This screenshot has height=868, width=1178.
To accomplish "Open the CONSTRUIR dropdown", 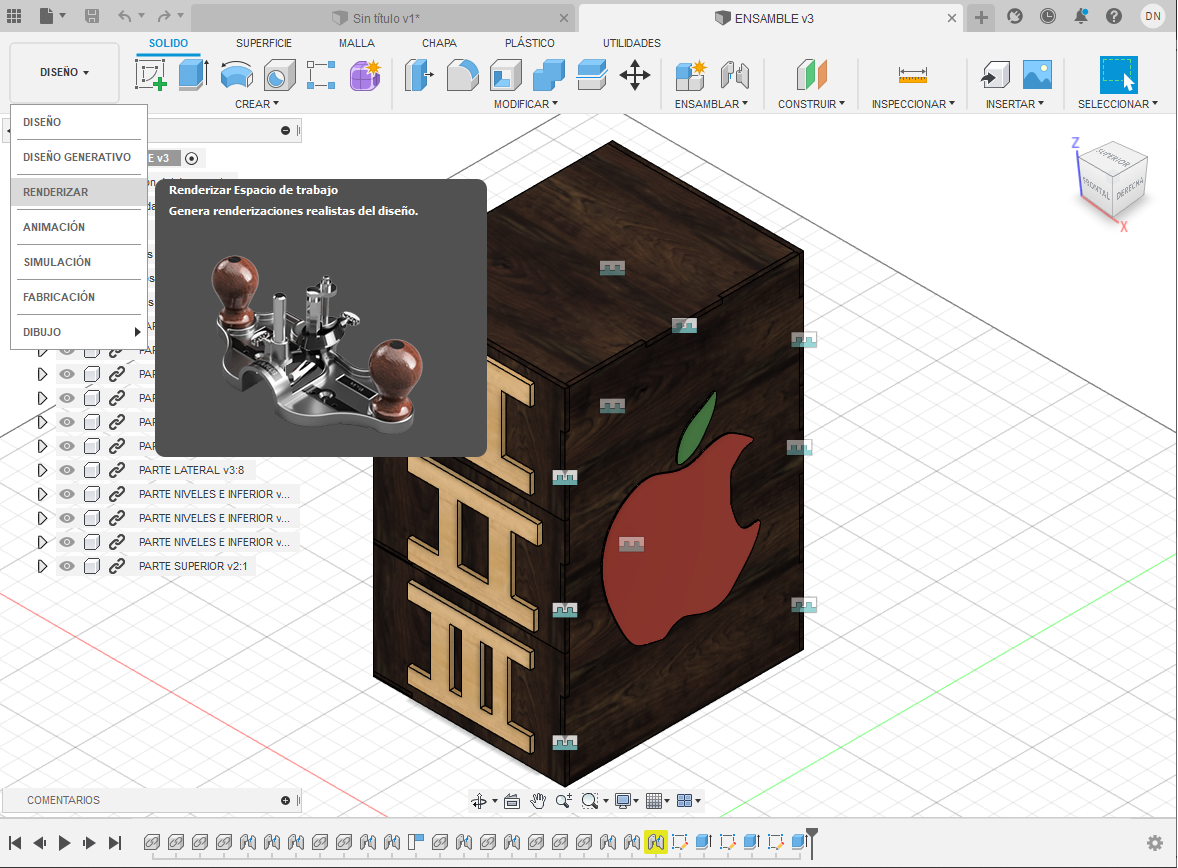I will tap(811, 104).
